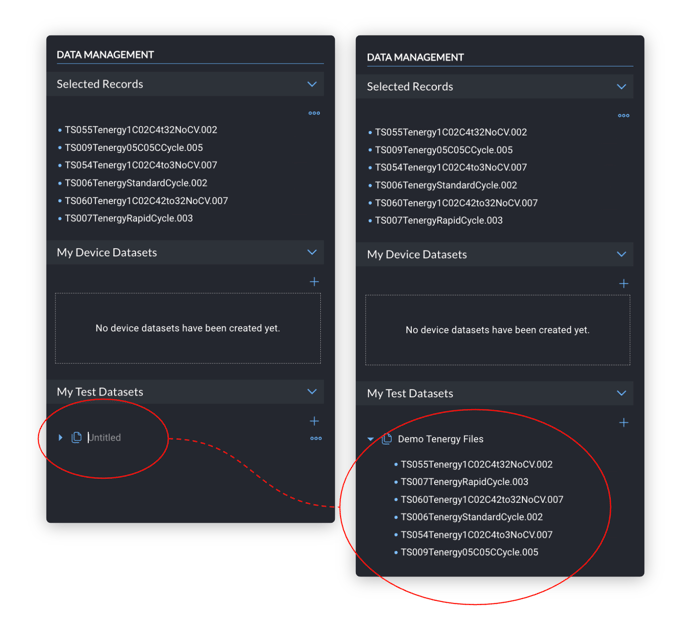The width and height of the screenshot is (688, 621).
Task: Collapse the Demo Tenergy Files dataset arrow
Action: click(x=370, y=439)
